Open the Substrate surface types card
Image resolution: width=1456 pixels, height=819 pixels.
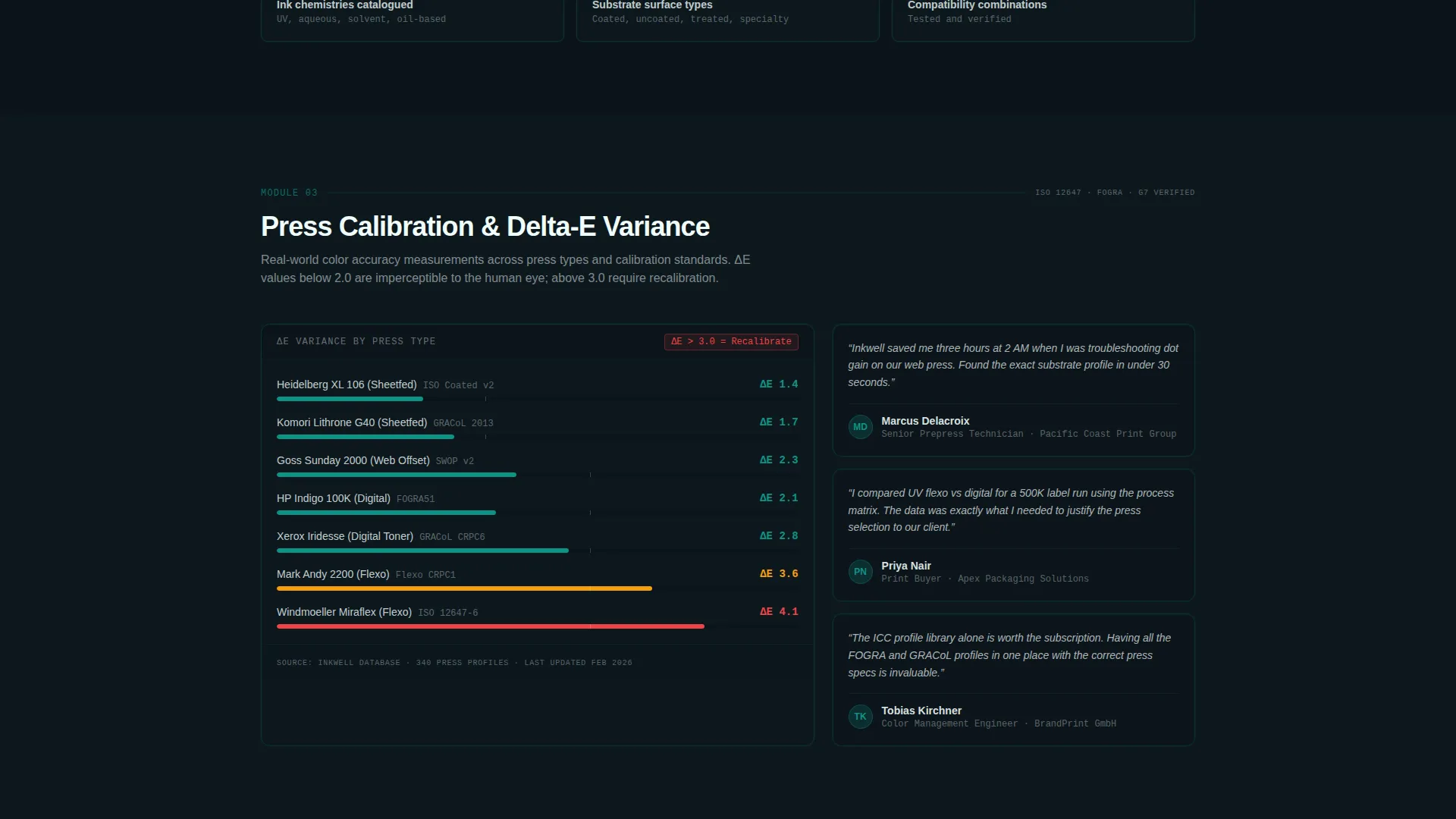(728, 17)
